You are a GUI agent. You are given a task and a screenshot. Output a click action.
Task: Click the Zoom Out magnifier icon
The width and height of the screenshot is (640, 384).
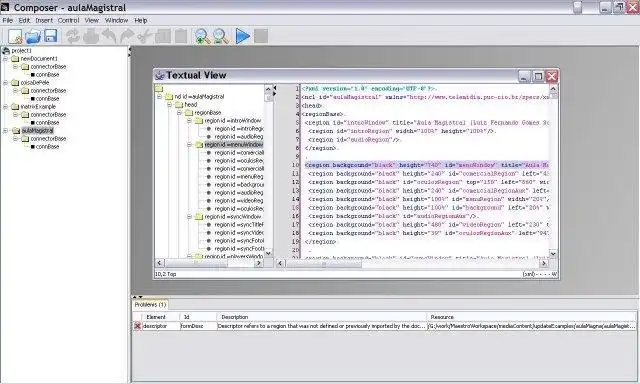click(x=221, y=36)
